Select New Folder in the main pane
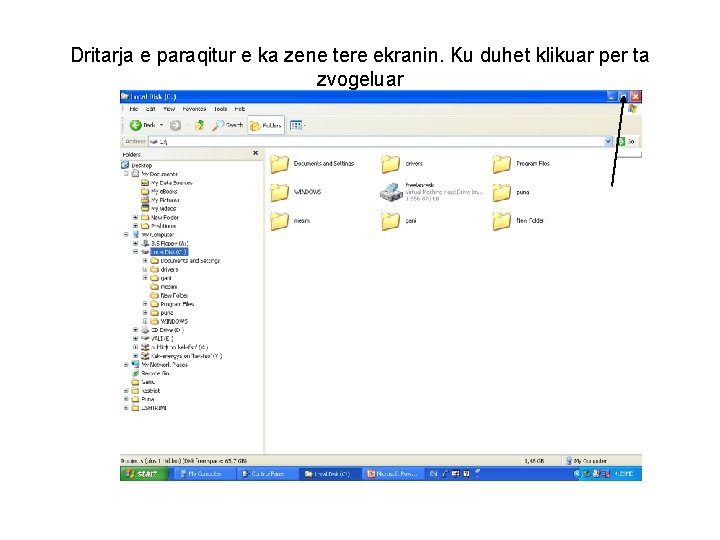Image resolution: width=720 pixels, height=540 pixels. click(x=518, y=221)
